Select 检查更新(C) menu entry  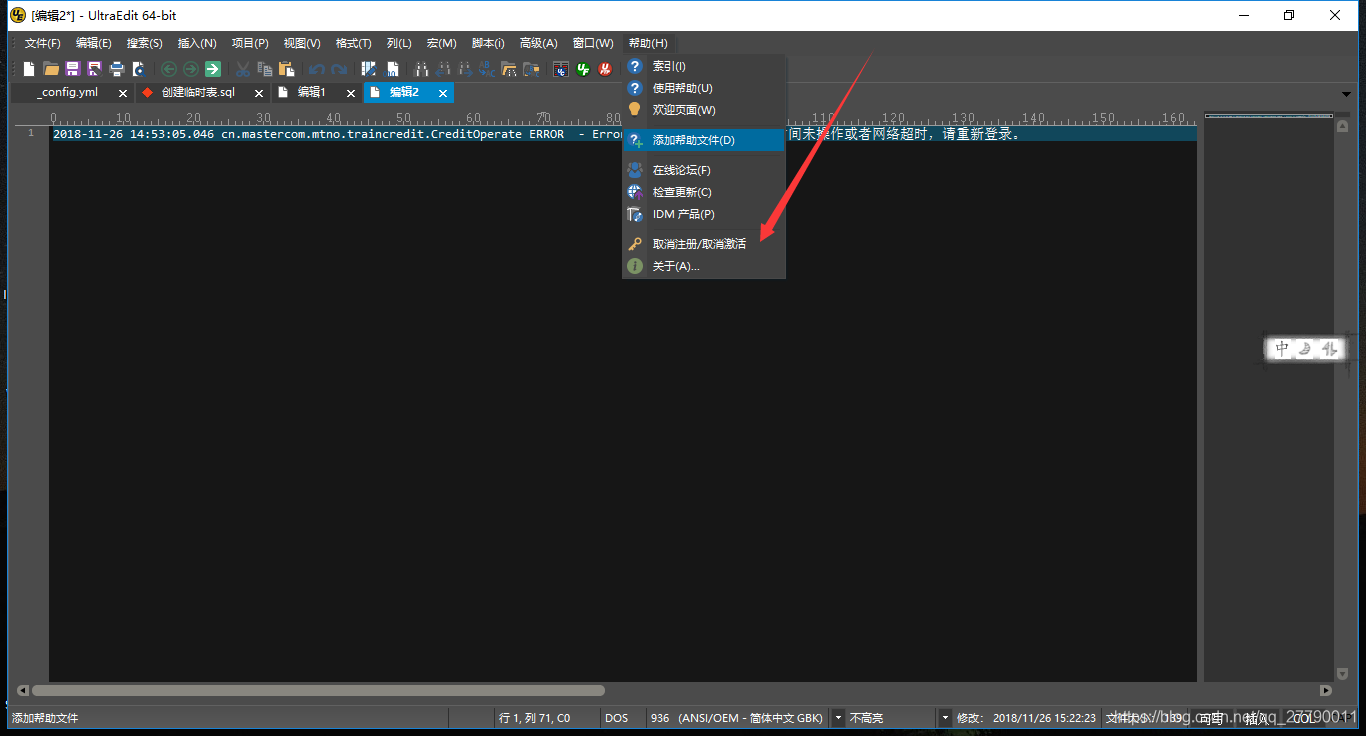(x=703, y=192)
